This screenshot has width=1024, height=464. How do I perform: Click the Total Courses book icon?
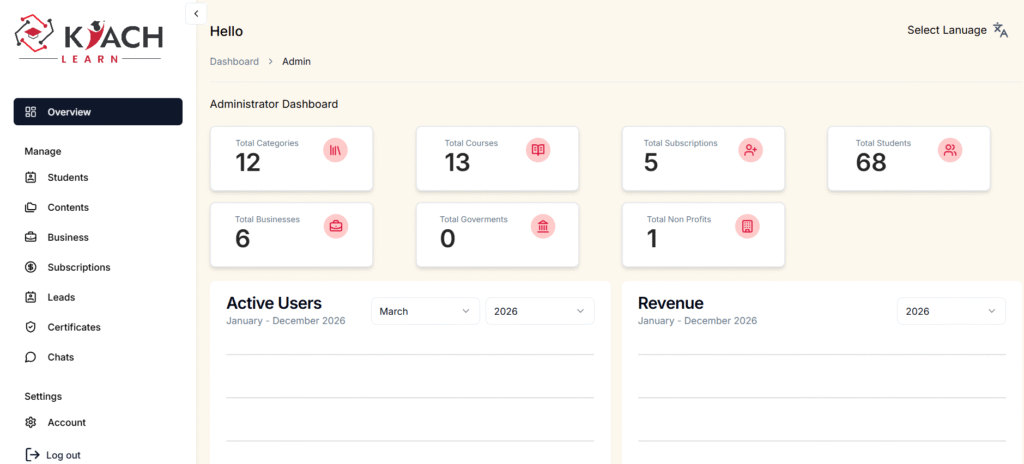(x=538, y=150)
